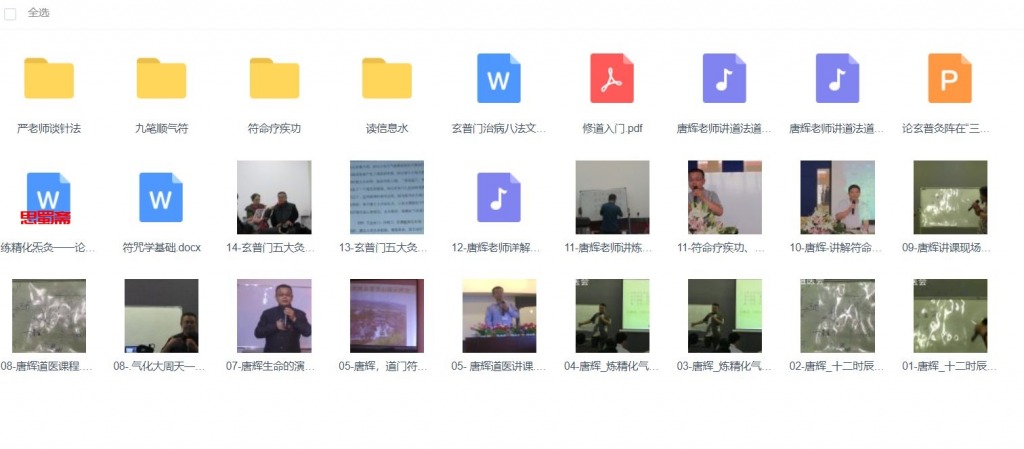1024x449 pixels.
Task: Open the 11-唐辉老师讲炼 video thumbnail
Action: (613, 197)
